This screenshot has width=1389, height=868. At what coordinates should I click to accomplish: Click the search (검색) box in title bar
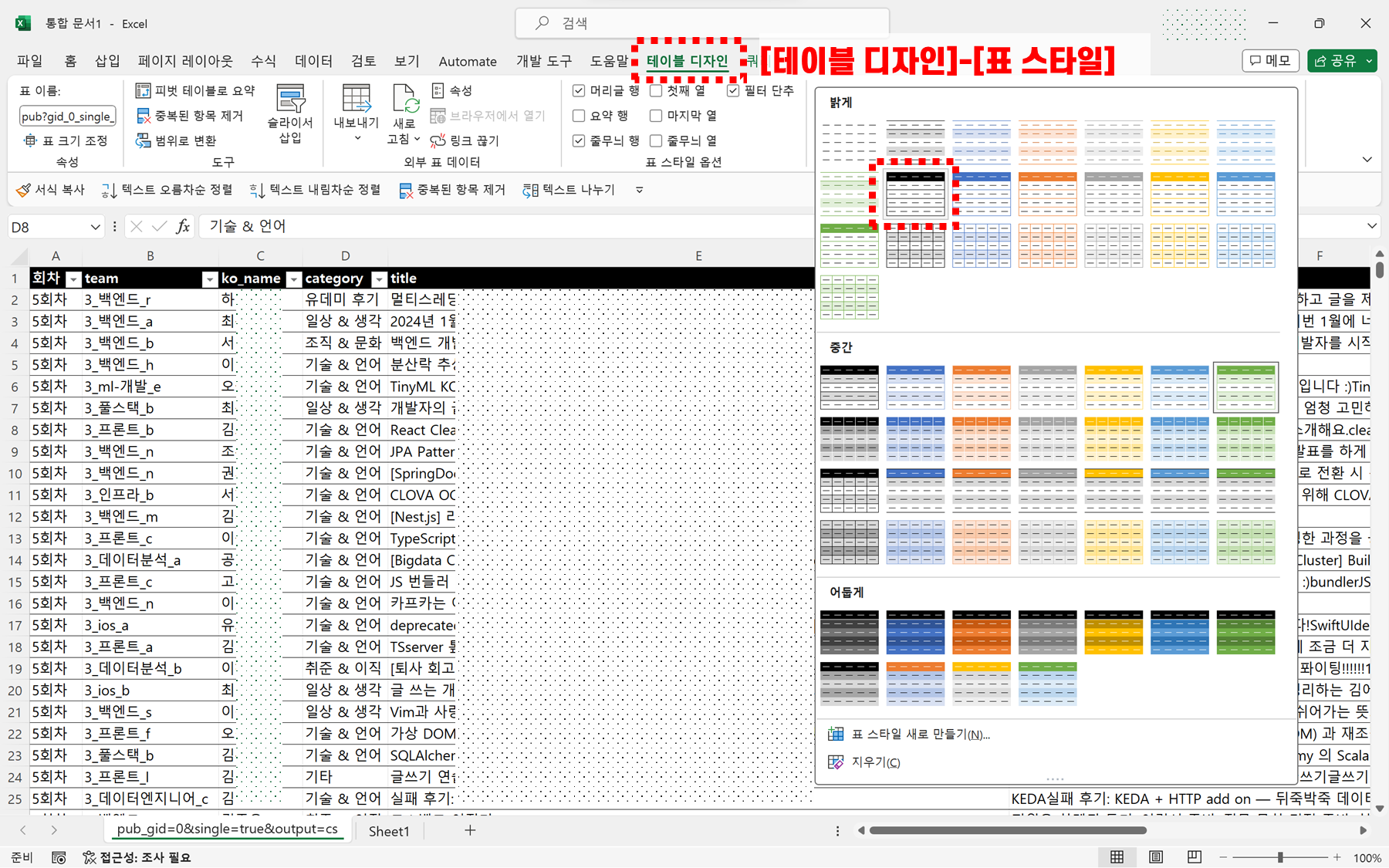tap(702, 23)
